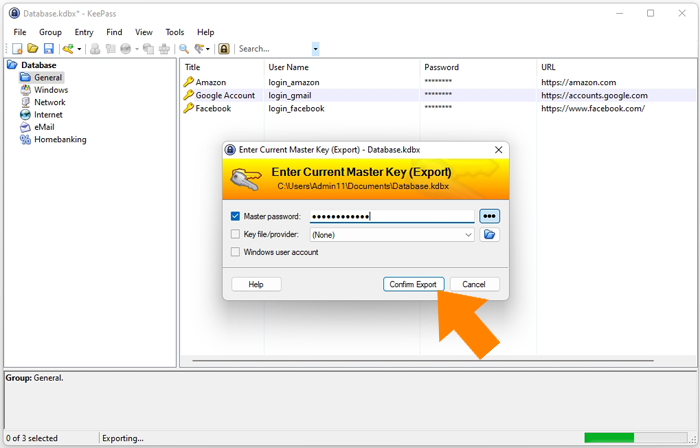This screenshot has width=700, height=448.
Task: Click the Find magnifier toolbar icon
Action: 184,48
